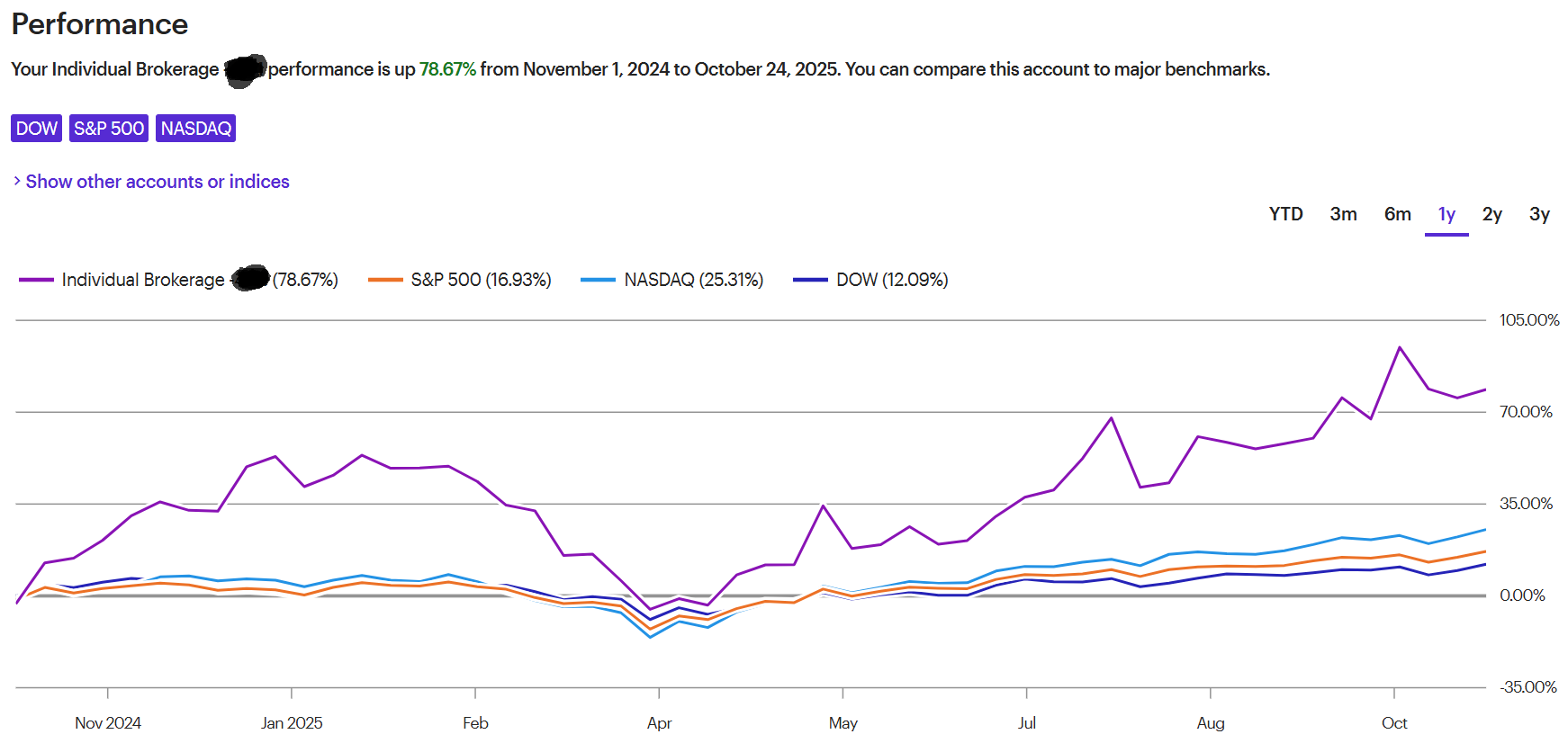Click the dark blue DOW legend line

(810, 280)
